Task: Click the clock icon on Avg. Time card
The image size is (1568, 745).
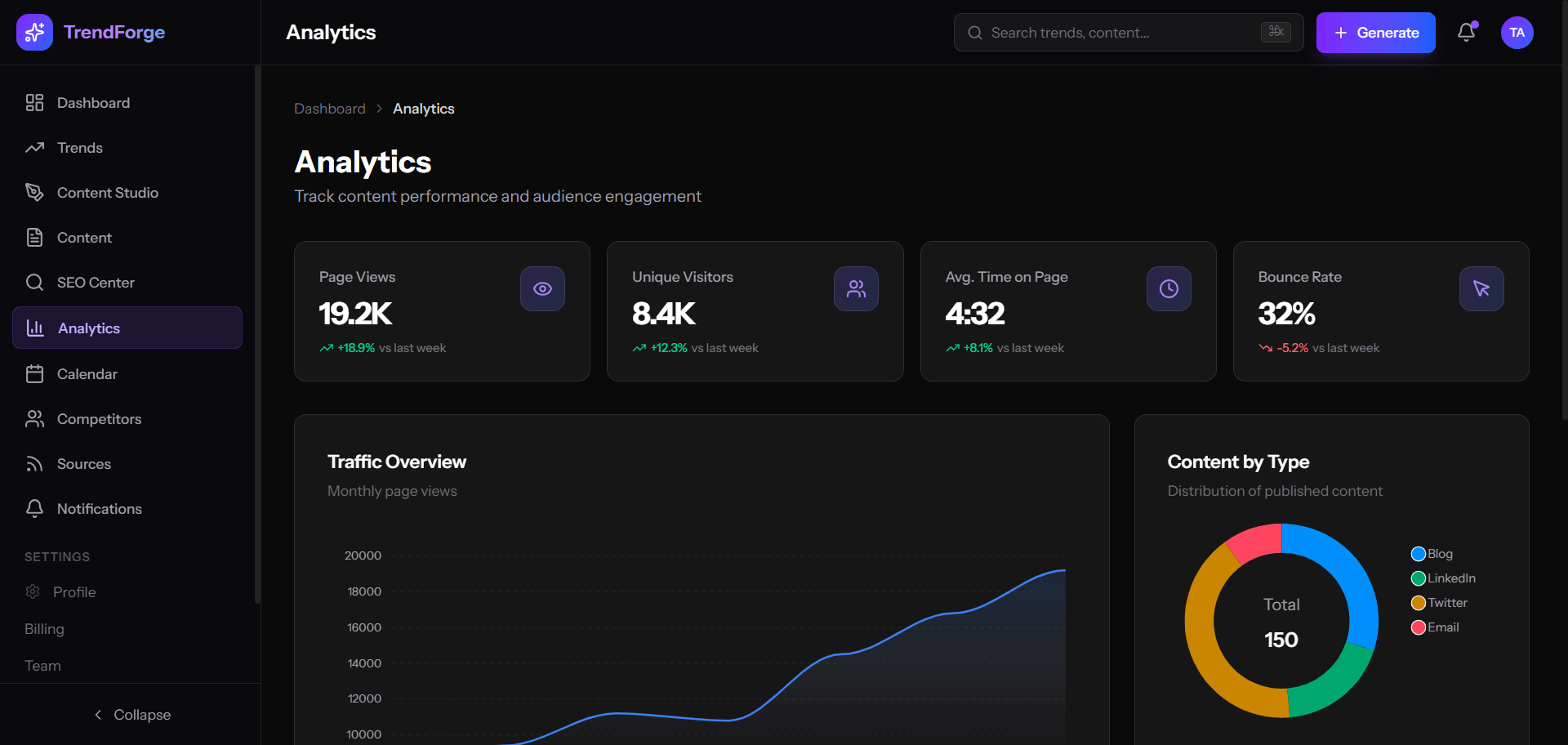Action: coord(1169,289)
